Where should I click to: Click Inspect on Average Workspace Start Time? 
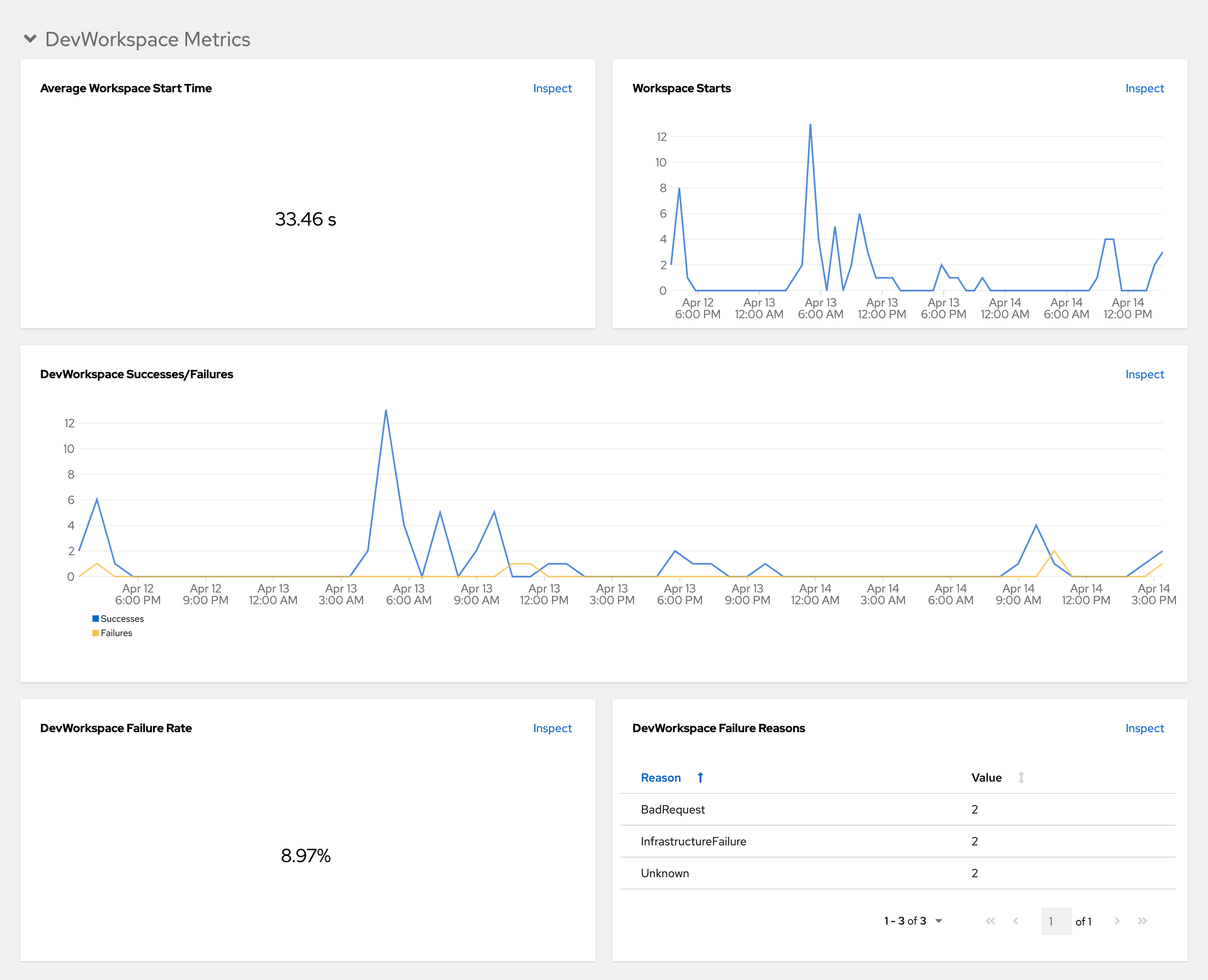click(555, 89)
